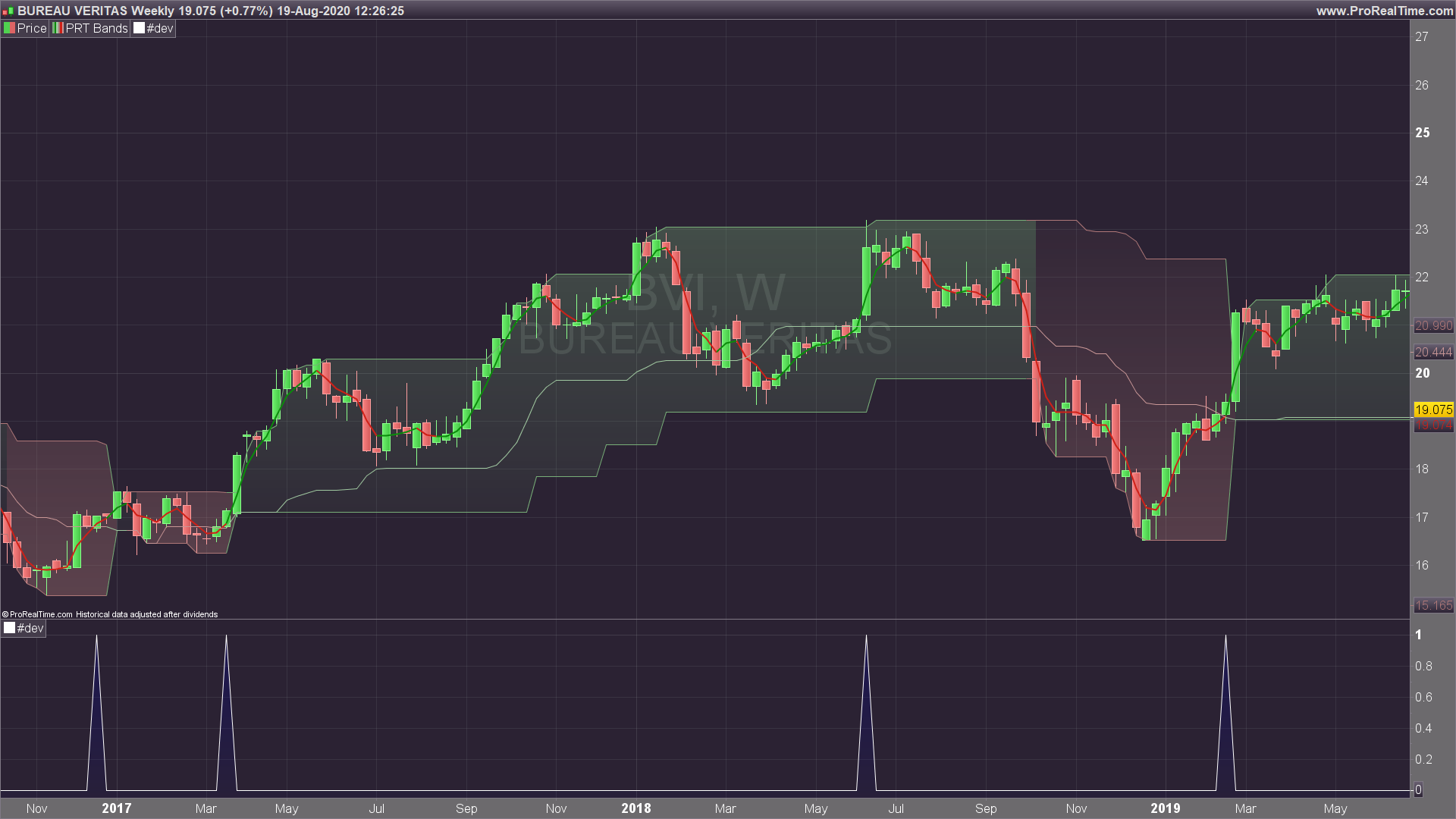This screenshot has width=1456, height=819.
Task: Click white #dev swatch in top legend
Action: pos(139,28)
